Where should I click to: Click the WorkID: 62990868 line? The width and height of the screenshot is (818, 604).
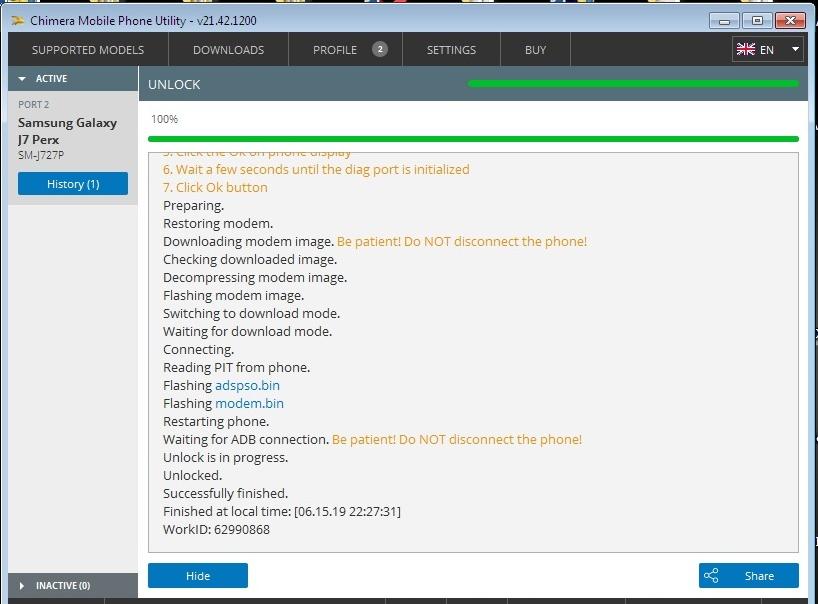[x=216, y=530]
